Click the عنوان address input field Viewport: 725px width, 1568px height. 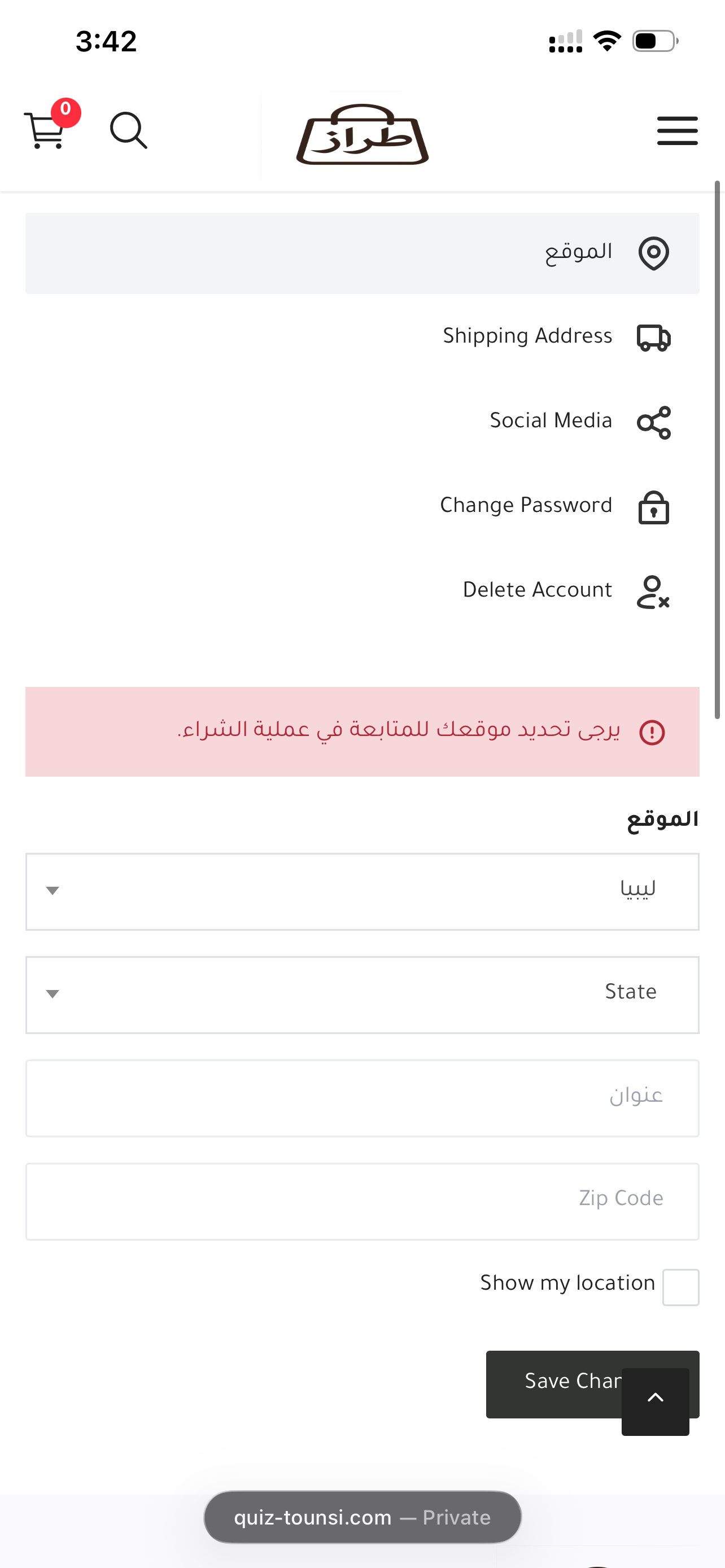coord(362,1097)
